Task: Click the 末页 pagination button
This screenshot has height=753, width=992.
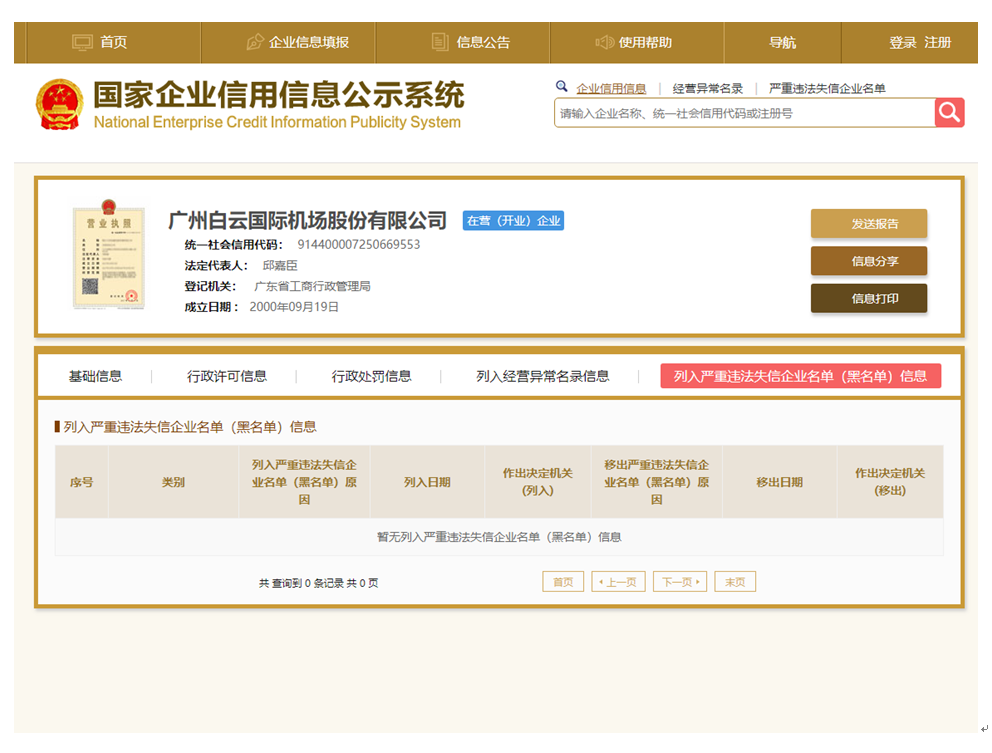Action: point(735,582)
